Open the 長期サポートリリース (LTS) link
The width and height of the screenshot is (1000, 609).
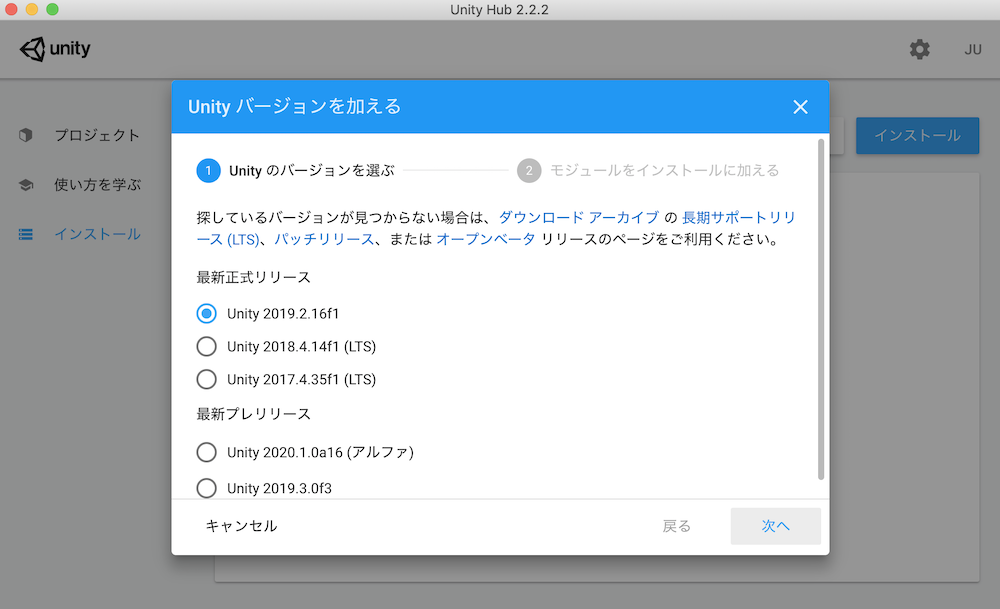739,217
